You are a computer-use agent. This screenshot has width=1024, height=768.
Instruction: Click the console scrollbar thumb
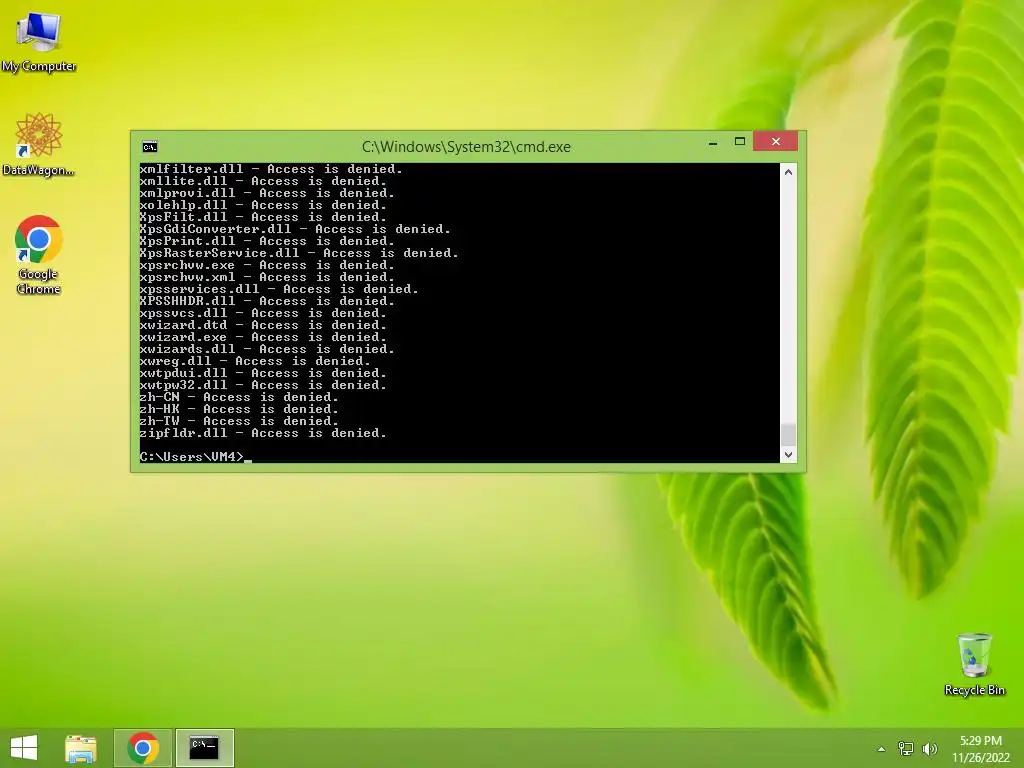(788, 434)
